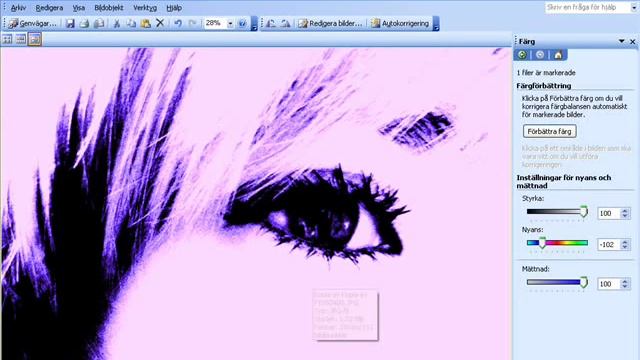Viewport: 640px width, 360px height.
Task: Decrease Mättnad with the down arrow
Action: [624, 287]
